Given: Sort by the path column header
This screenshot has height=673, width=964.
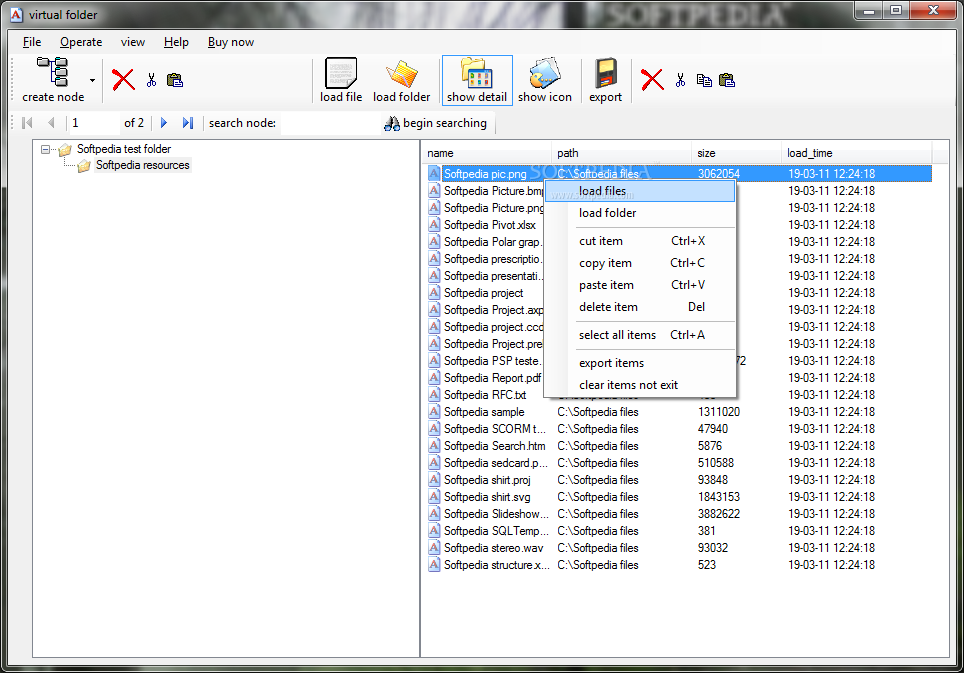Looking at the screenshot, I should pyautogui.click(x=621, y=153).
